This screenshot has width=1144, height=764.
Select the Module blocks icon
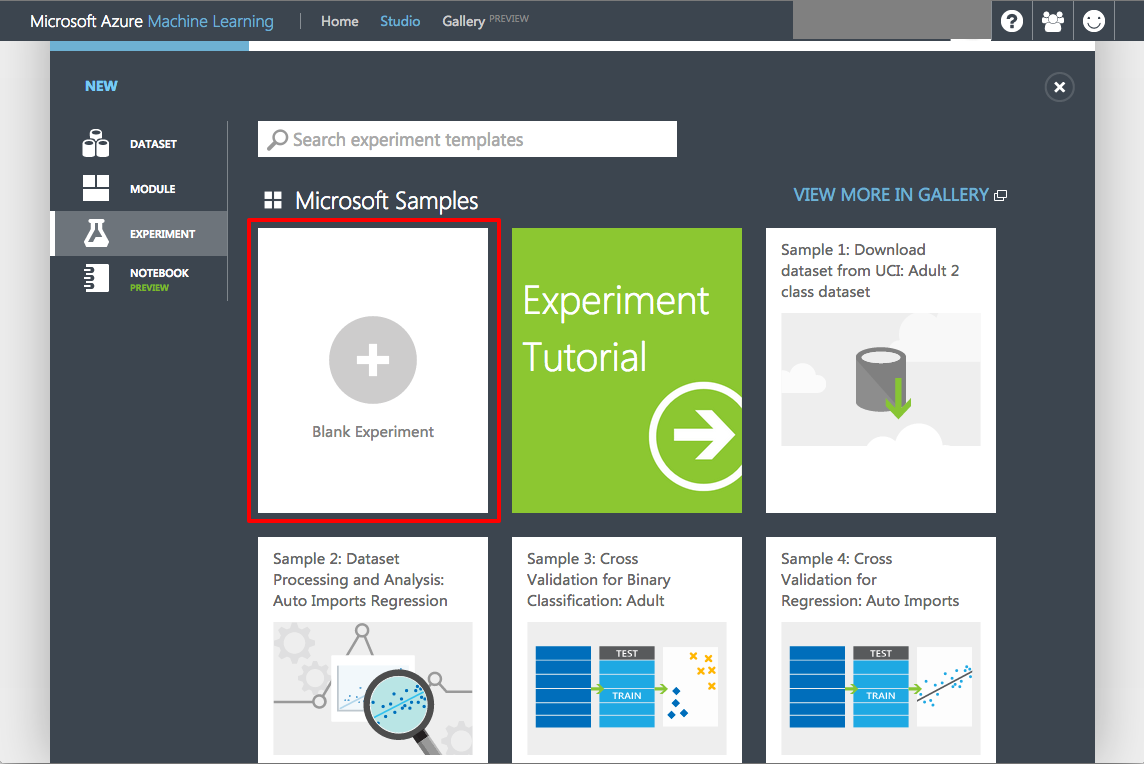pos(96,189)
